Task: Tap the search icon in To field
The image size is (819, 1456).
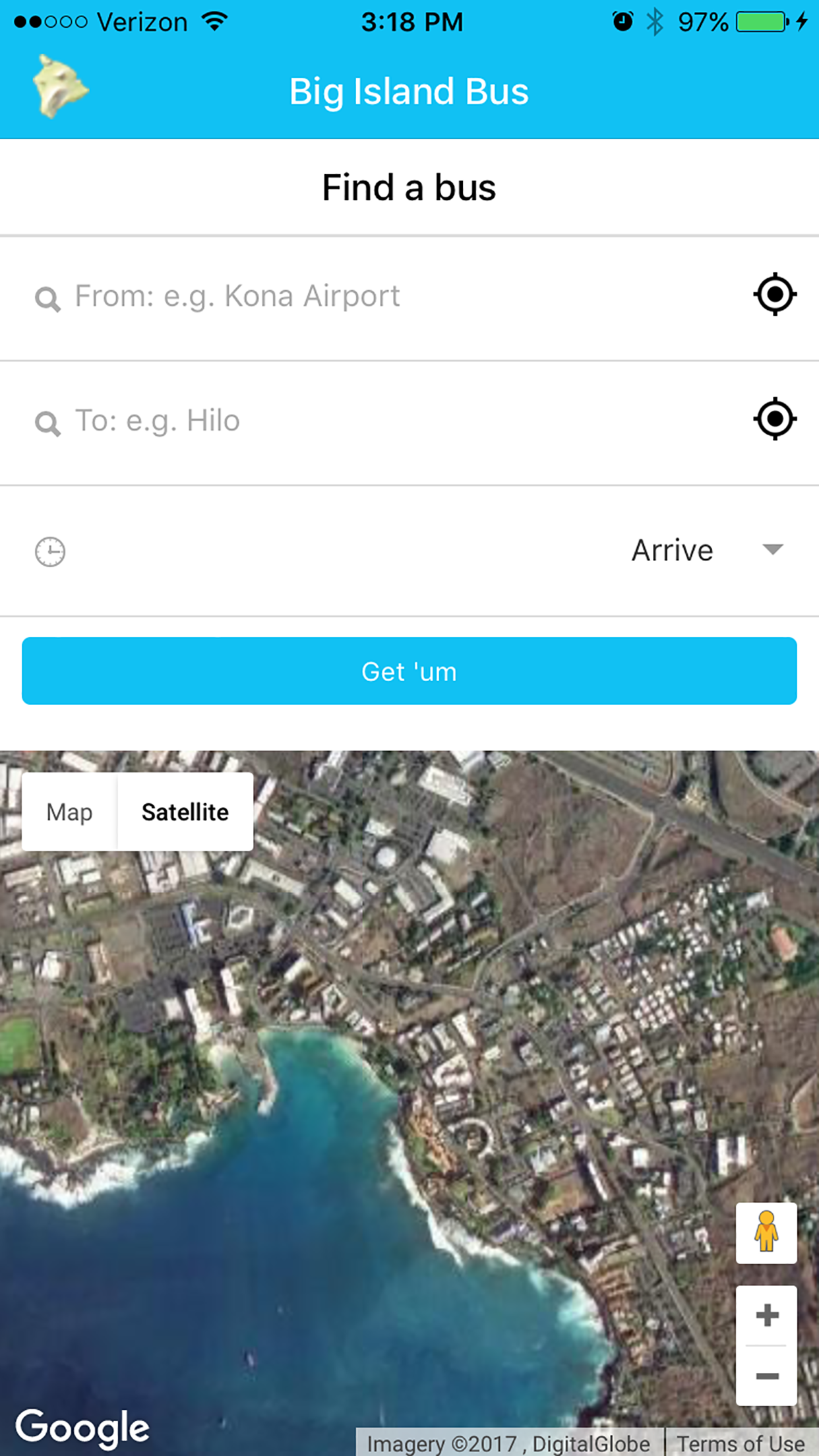Action: point(47,423)
